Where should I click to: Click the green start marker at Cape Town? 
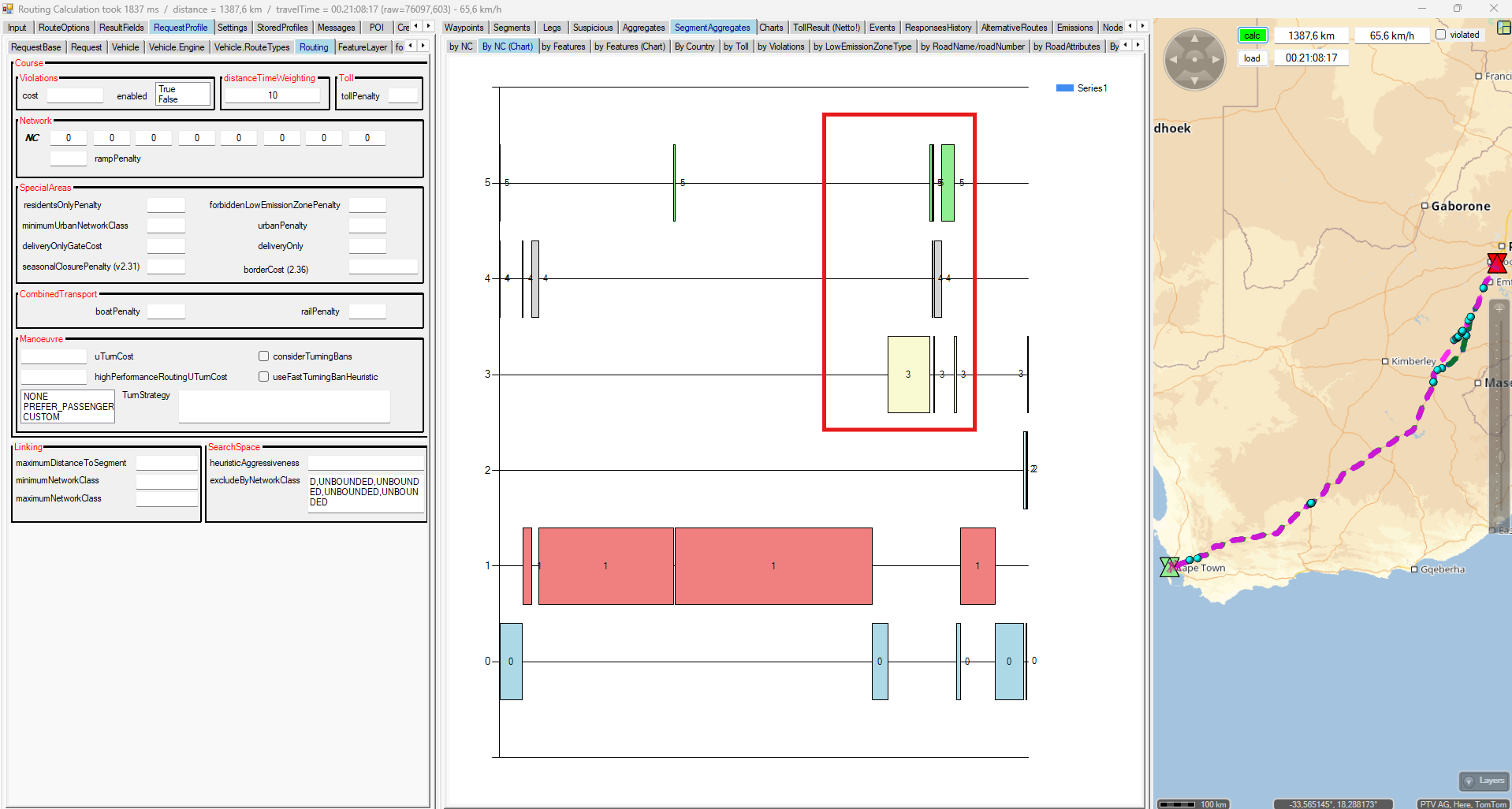[x=1169, y=566]
